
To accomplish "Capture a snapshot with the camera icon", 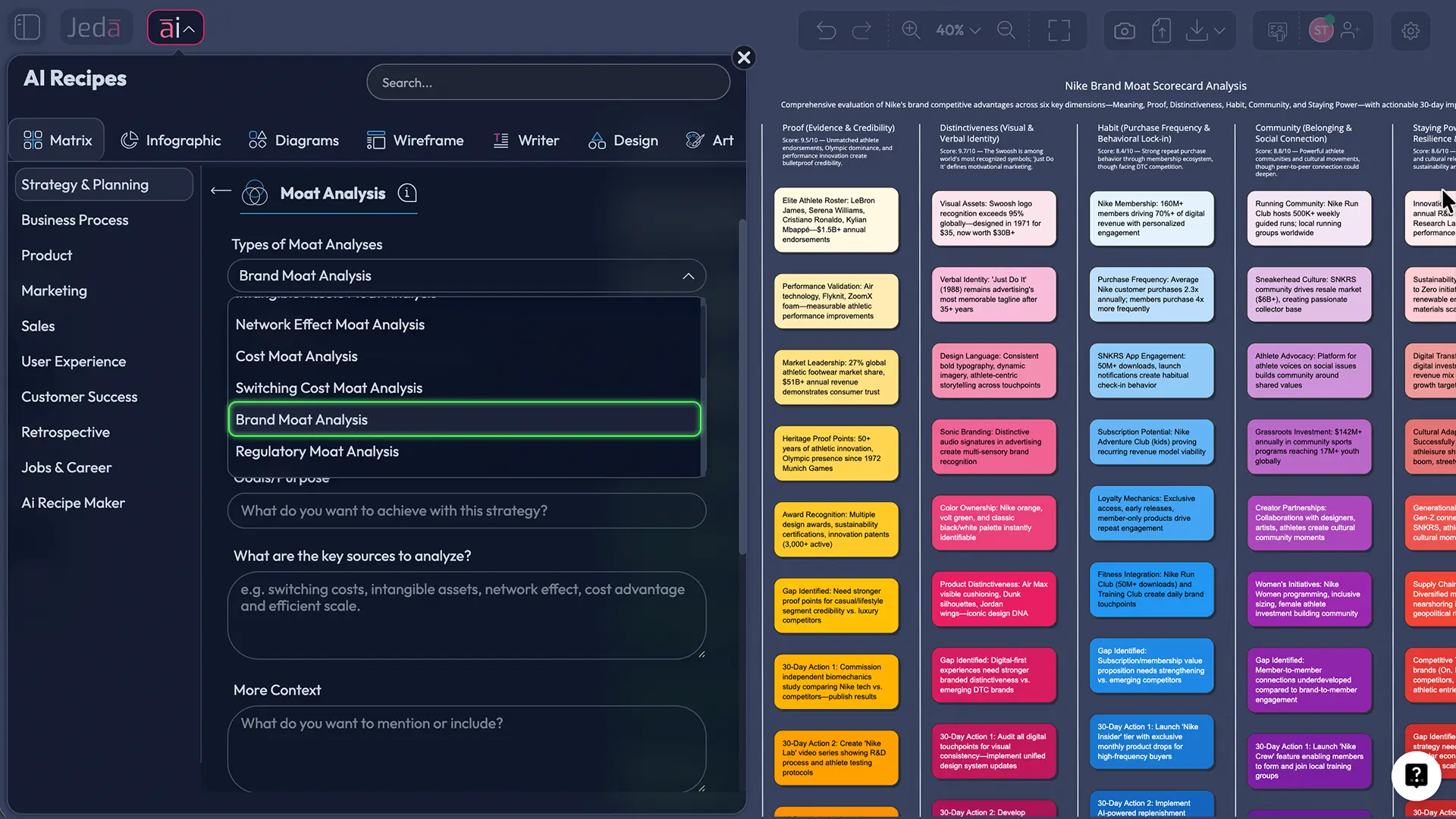I will (1125, 30).
